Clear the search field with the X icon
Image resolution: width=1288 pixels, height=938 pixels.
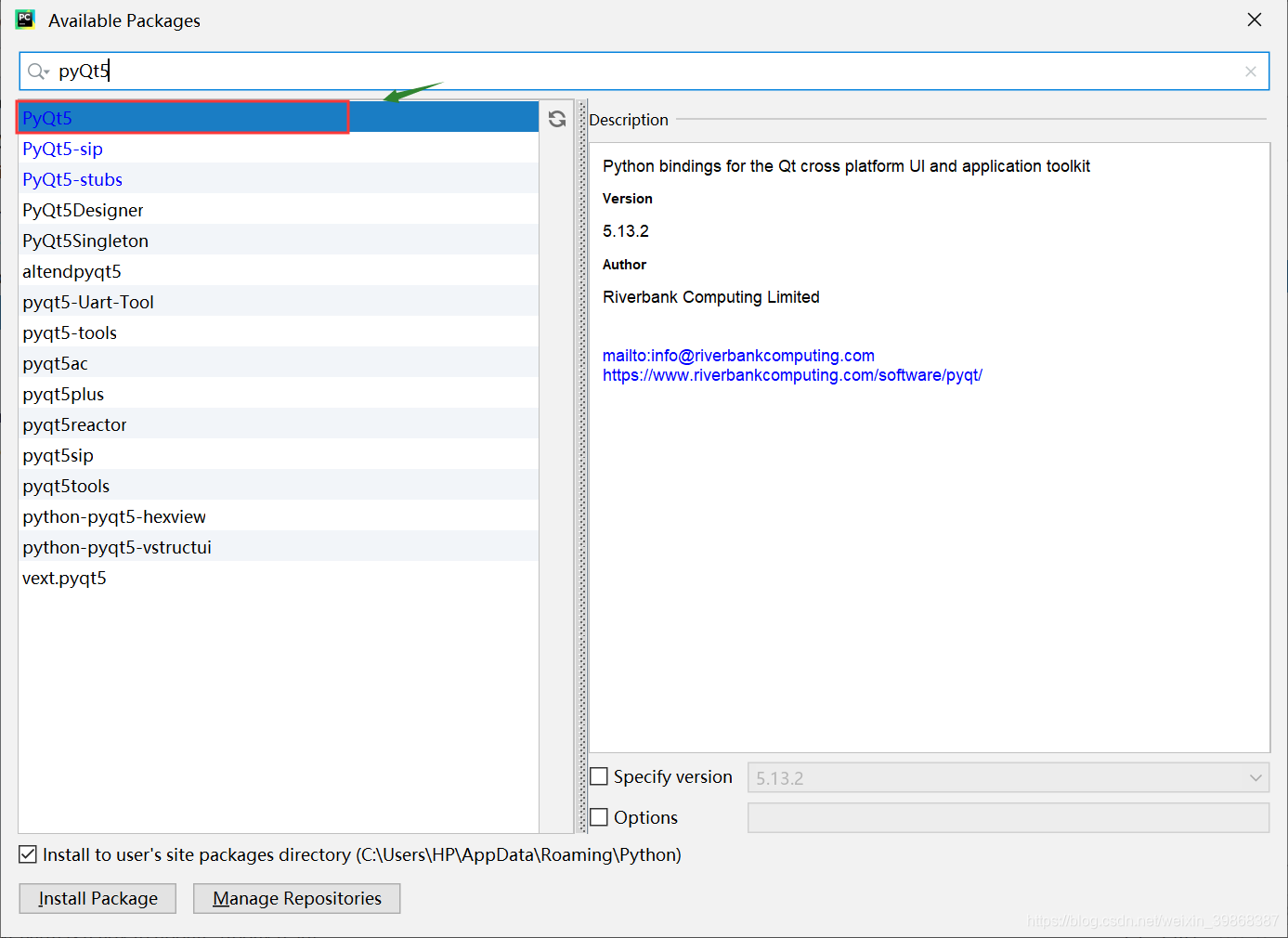coord(1251,72)
